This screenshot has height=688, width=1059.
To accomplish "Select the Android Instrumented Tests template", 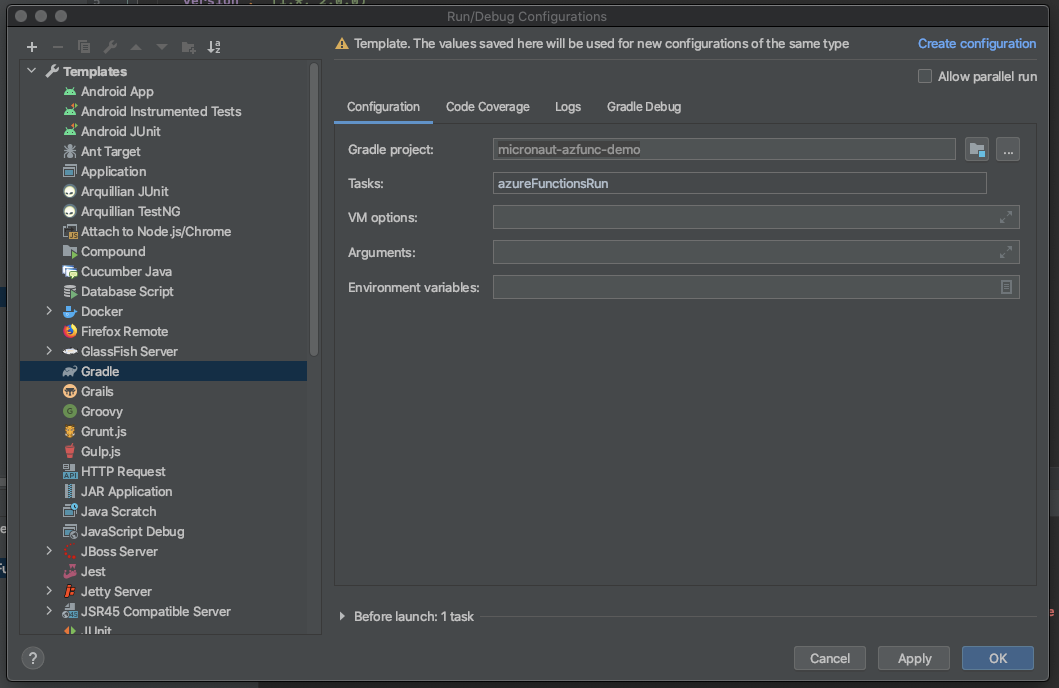I will click(161, 111).
